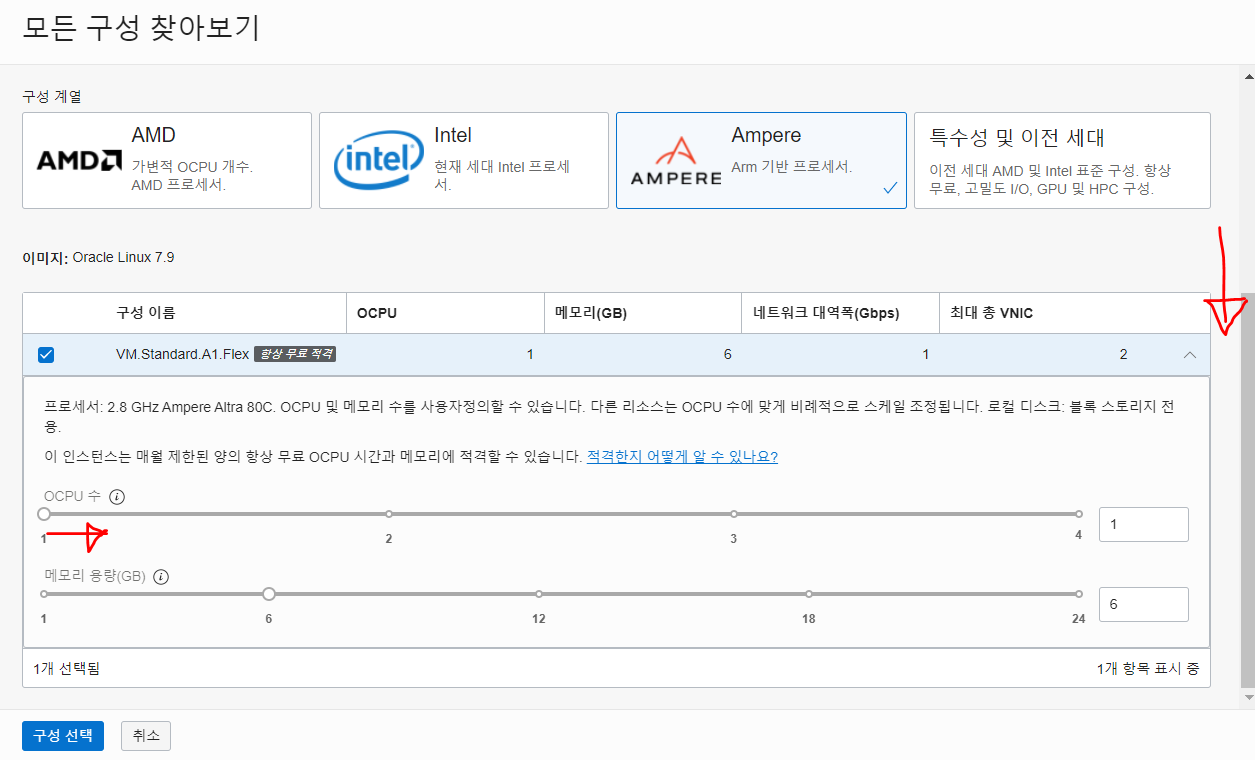
Task: Open the 적격한지 어떻게 알 수 있나요? link
Action: 682,456
